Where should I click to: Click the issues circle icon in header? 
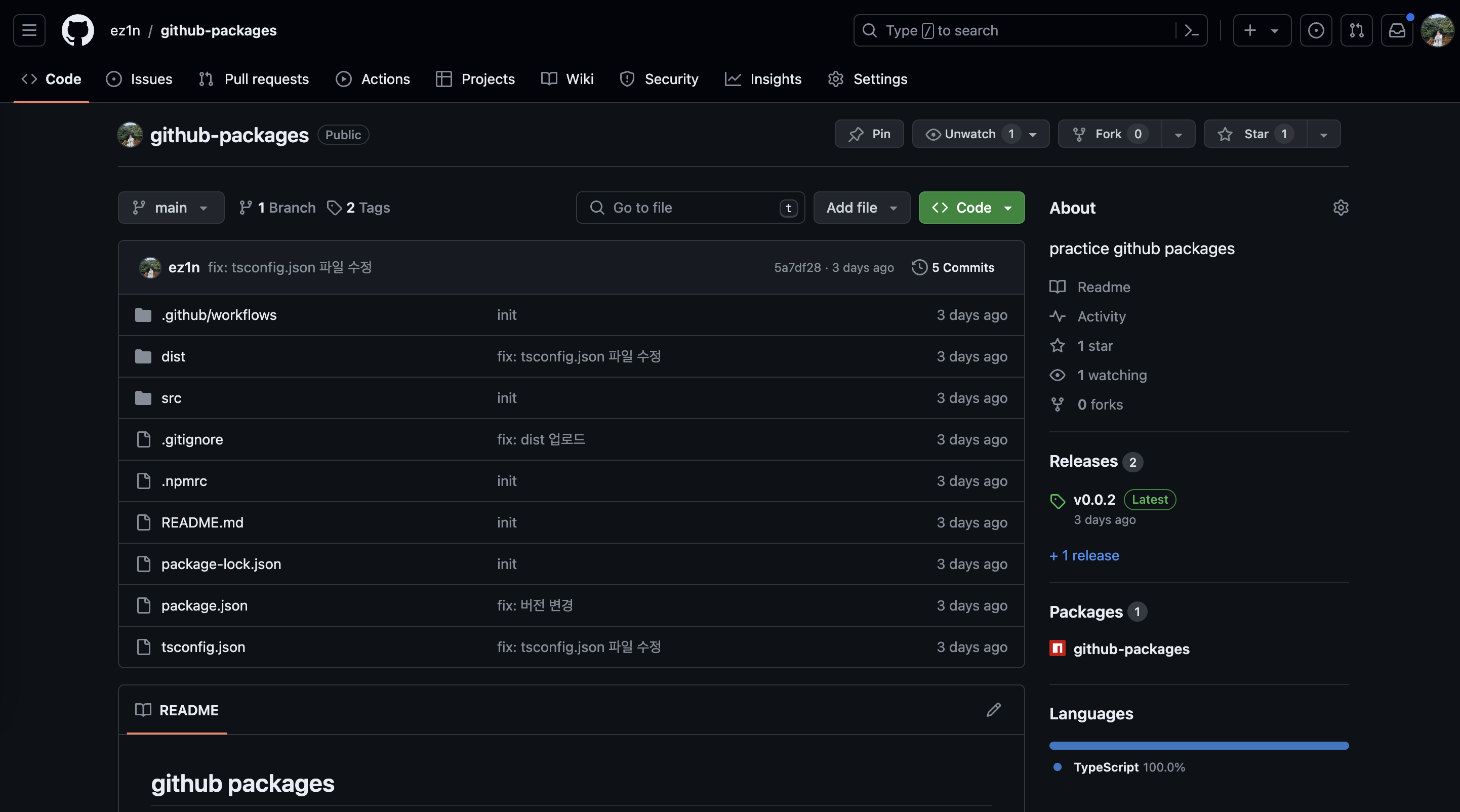[x=1316, y=30]
